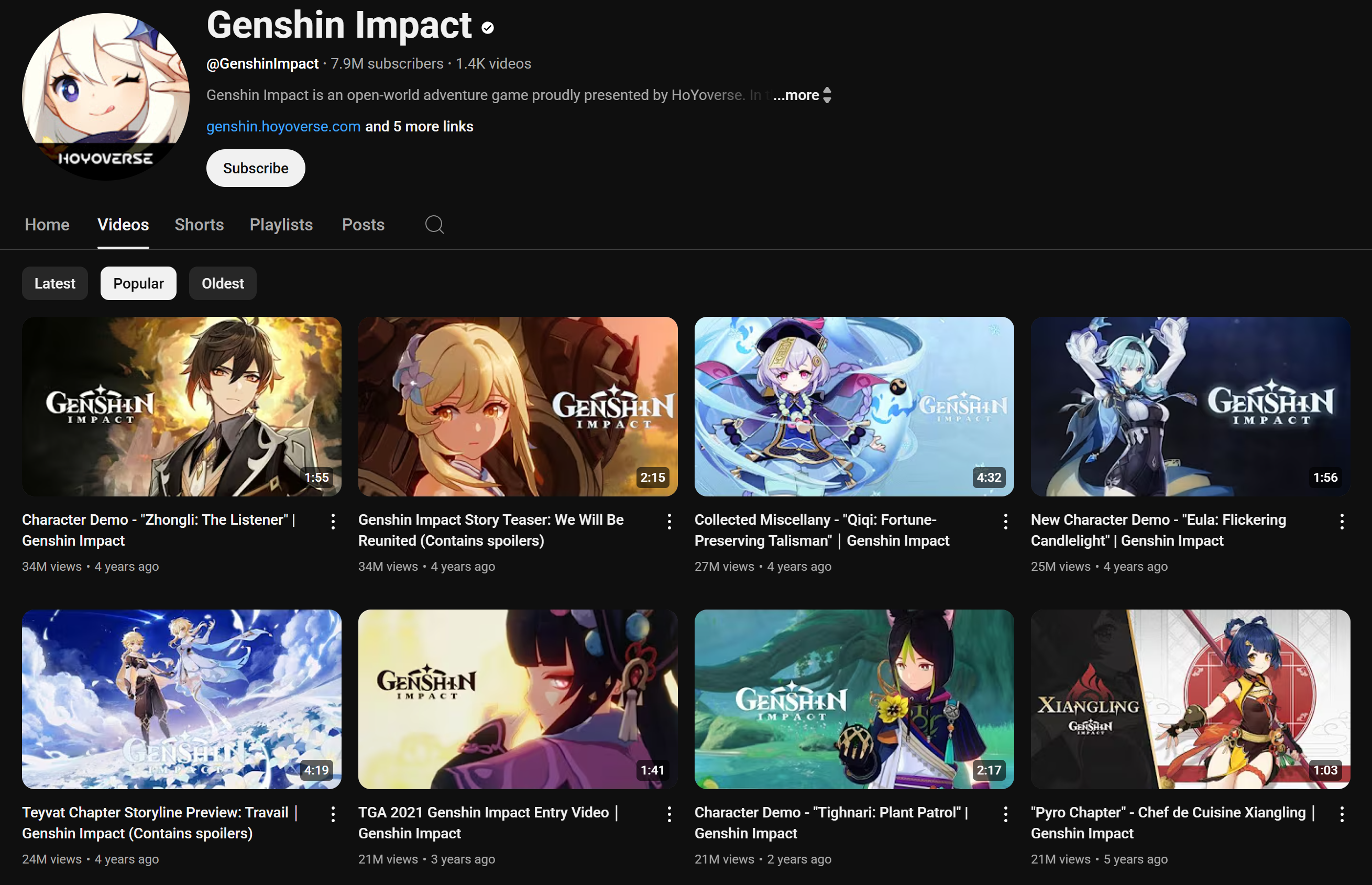The height and width of the screenshot is (885, 1372).
Task: Show the 'and 5 more links' list
Action: [x=419, y=126]
